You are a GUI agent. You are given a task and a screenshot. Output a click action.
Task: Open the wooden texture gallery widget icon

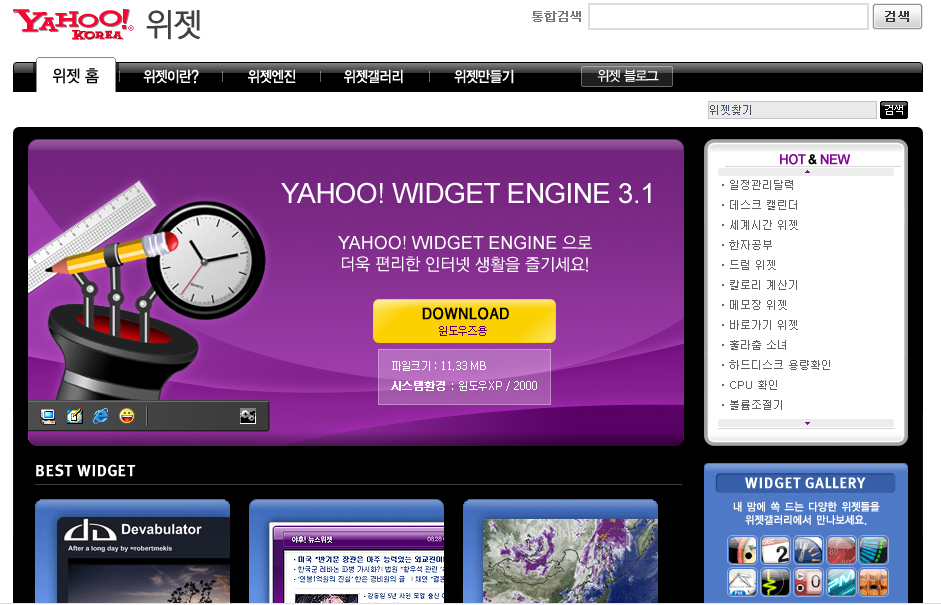coord(873,582)
